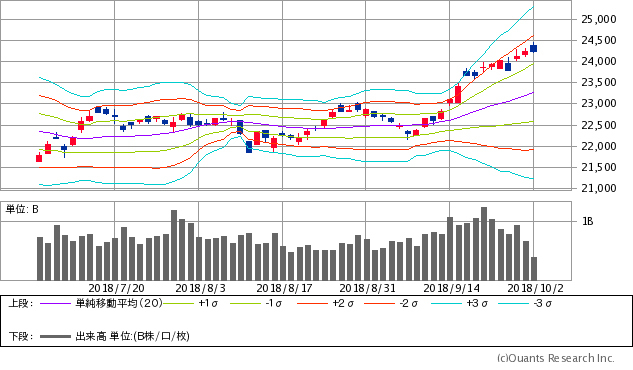Image resolution: width=633 pixels, height=370 pixels.
Task: Click the -1σ legend label
Action: point(274,303)
